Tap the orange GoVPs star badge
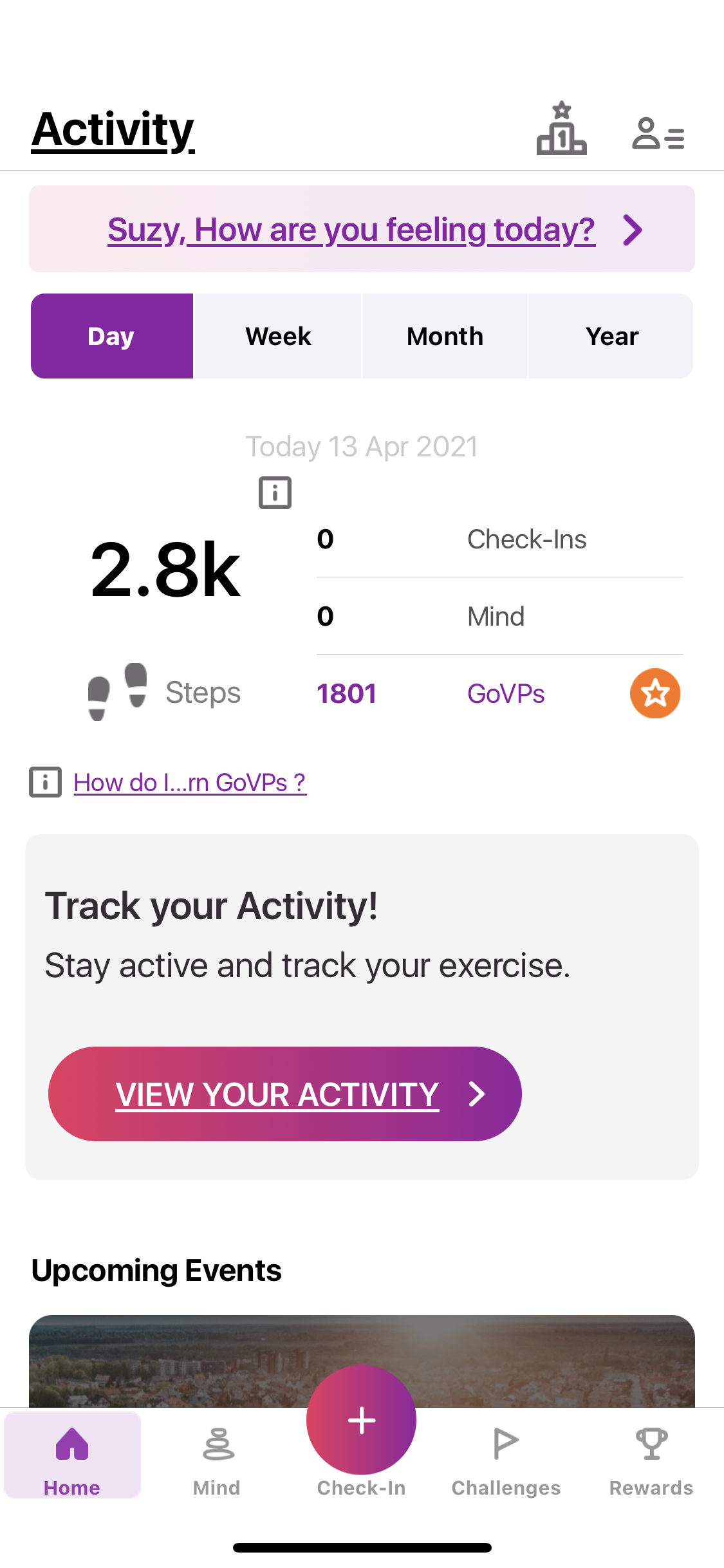Screen dimensions: 724x1568 [655, 693]
